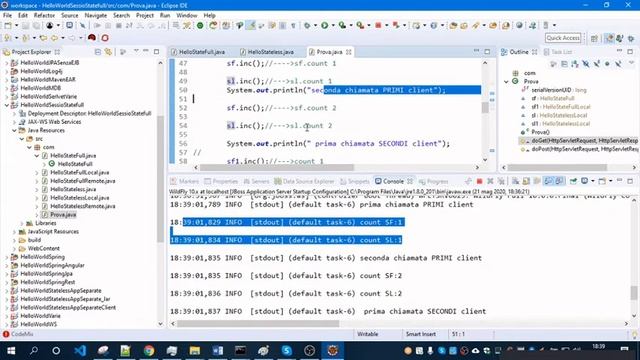
Task: Click Remove All Terminated Launches icon
Action: 501,181
